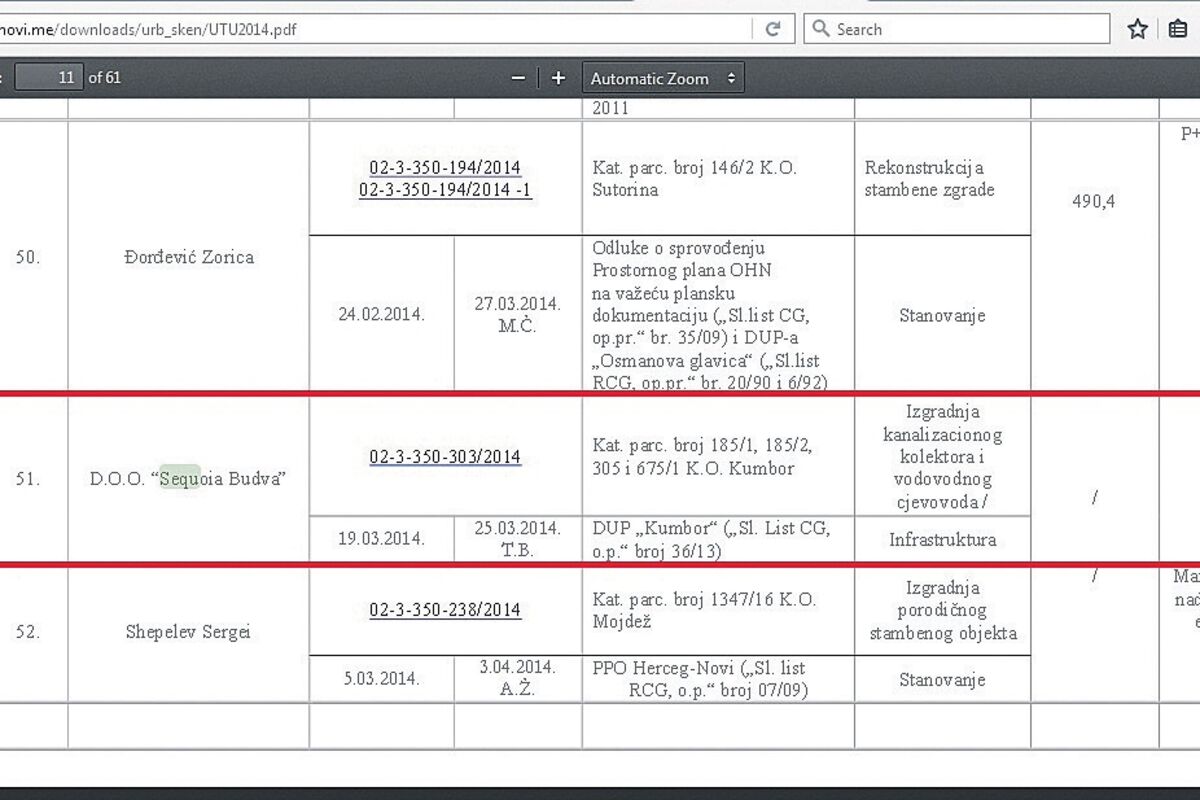The image size is (1200, 800).
Task: Click the magnifier icon in Search box
Action: click(821, 29)
